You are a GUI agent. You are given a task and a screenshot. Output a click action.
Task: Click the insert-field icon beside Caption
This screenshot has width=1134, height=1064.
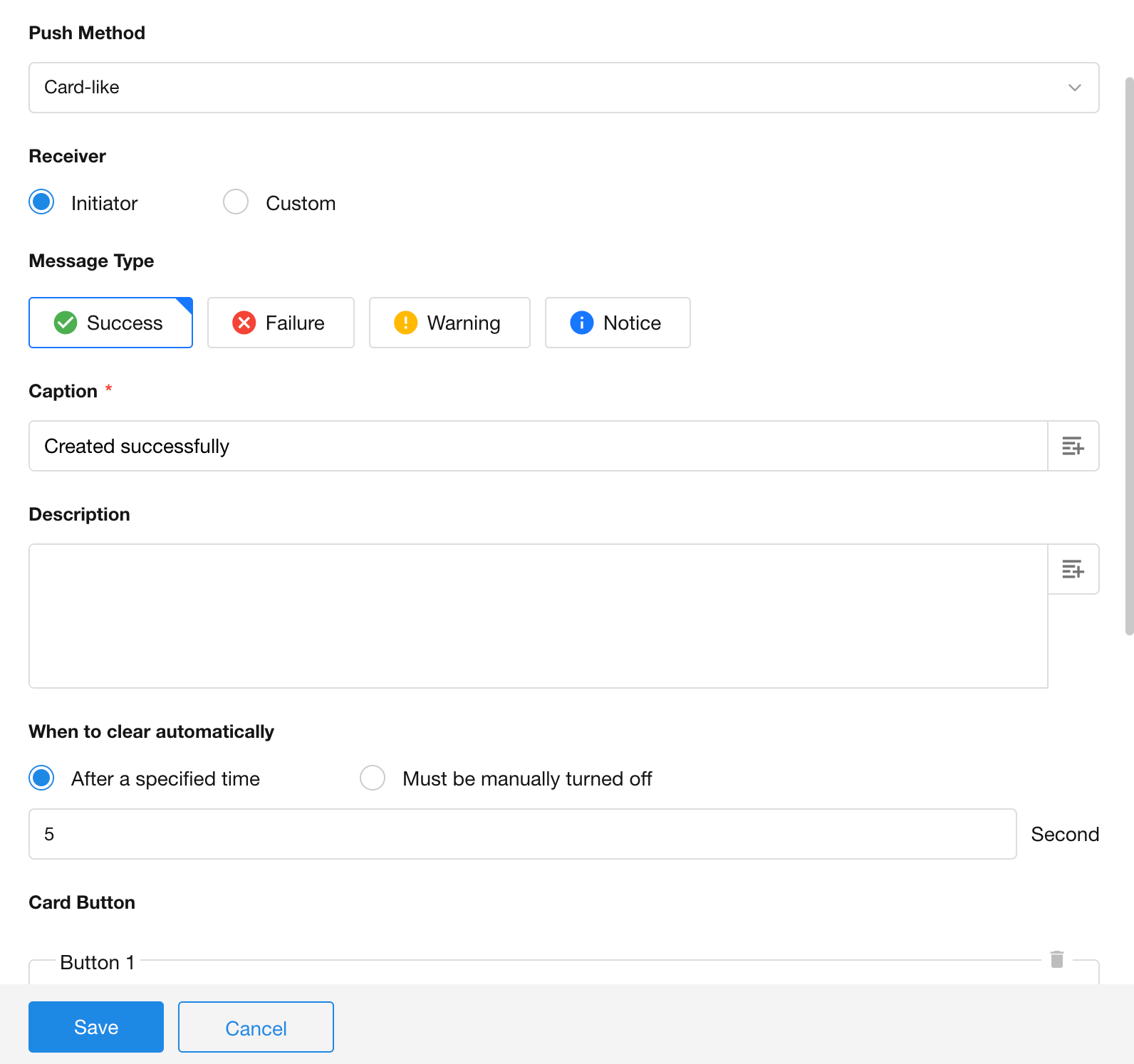point(1073,446)
